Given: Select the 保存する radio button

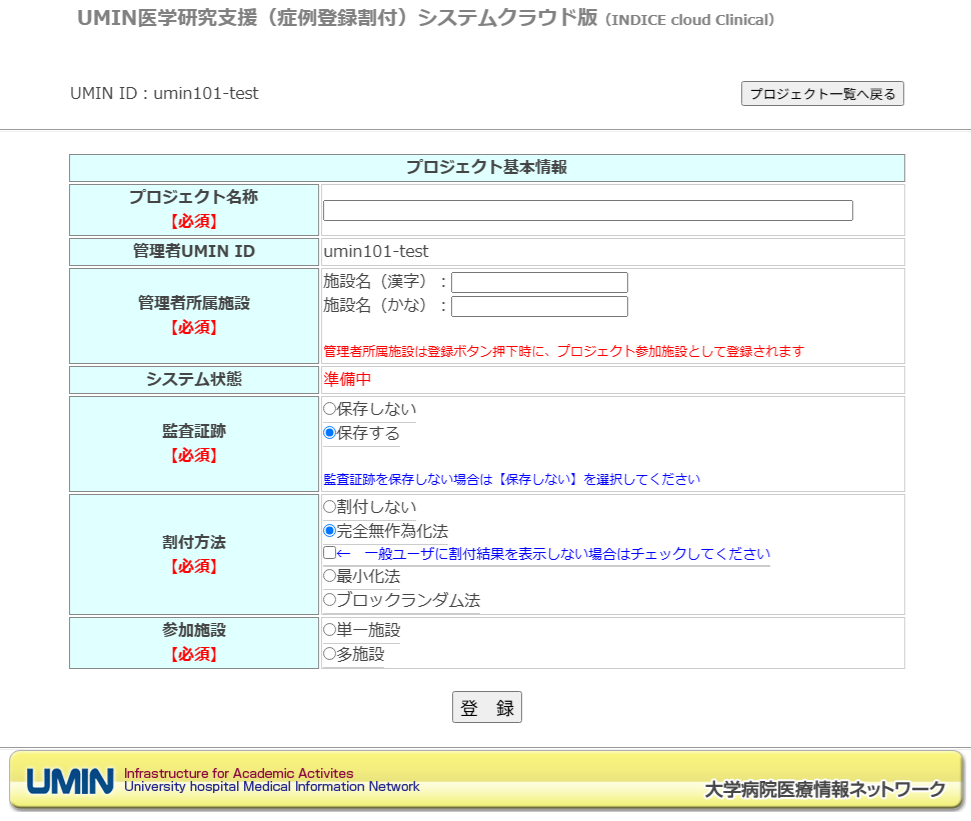Looking at the screenshot, I should (330, 433).
